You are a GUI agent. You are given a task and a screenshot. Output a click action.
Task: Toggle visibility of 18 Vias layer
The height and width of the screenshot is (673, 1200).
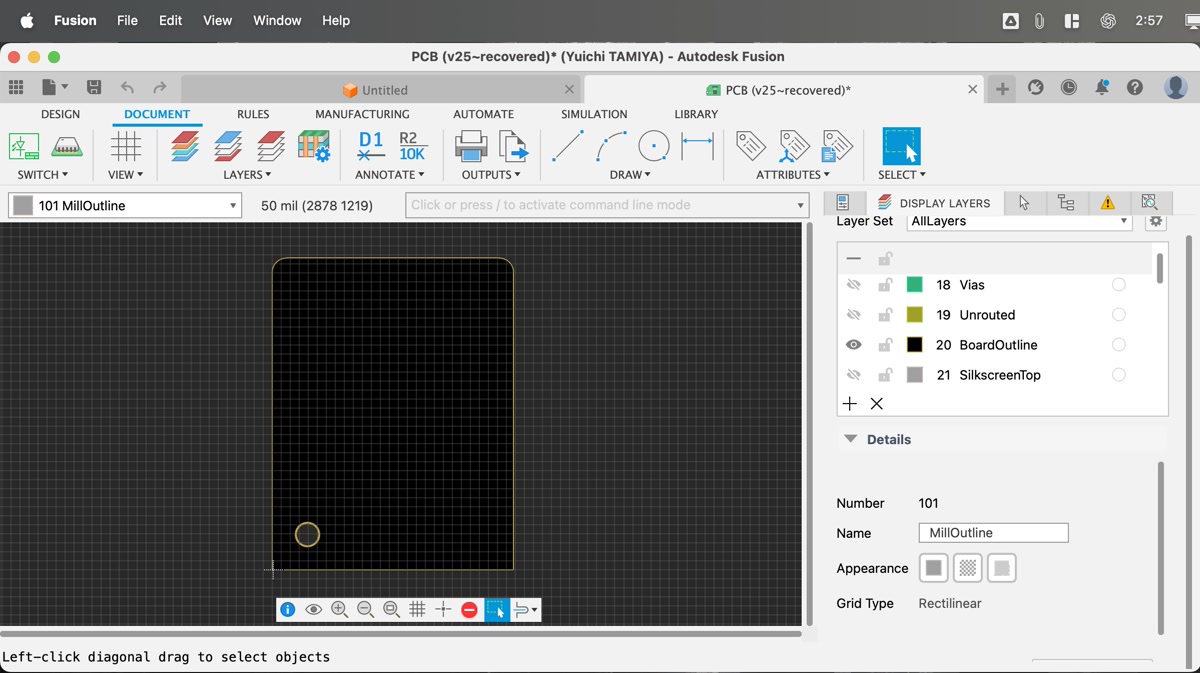click(x=853, y=285)
